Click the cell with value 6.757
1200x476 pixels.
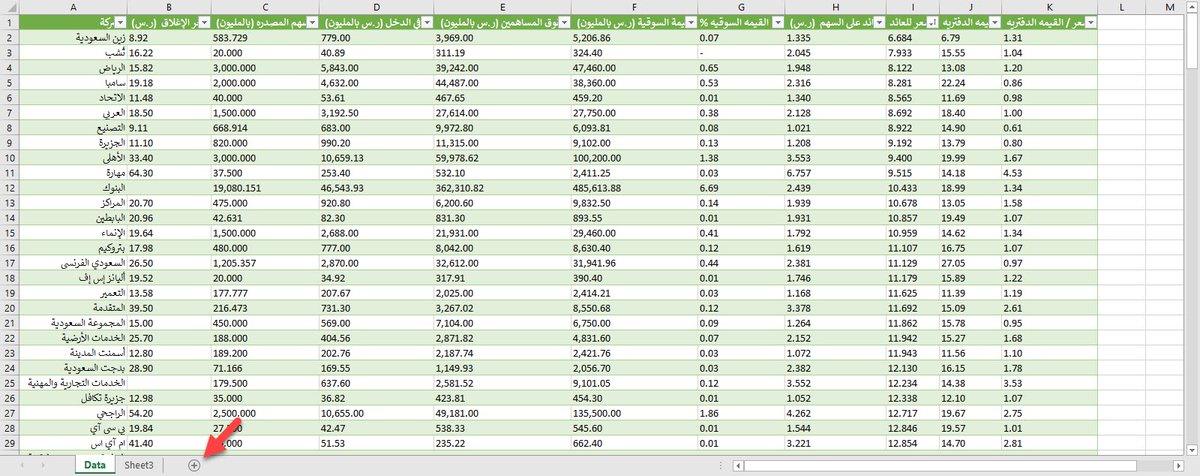835,172
